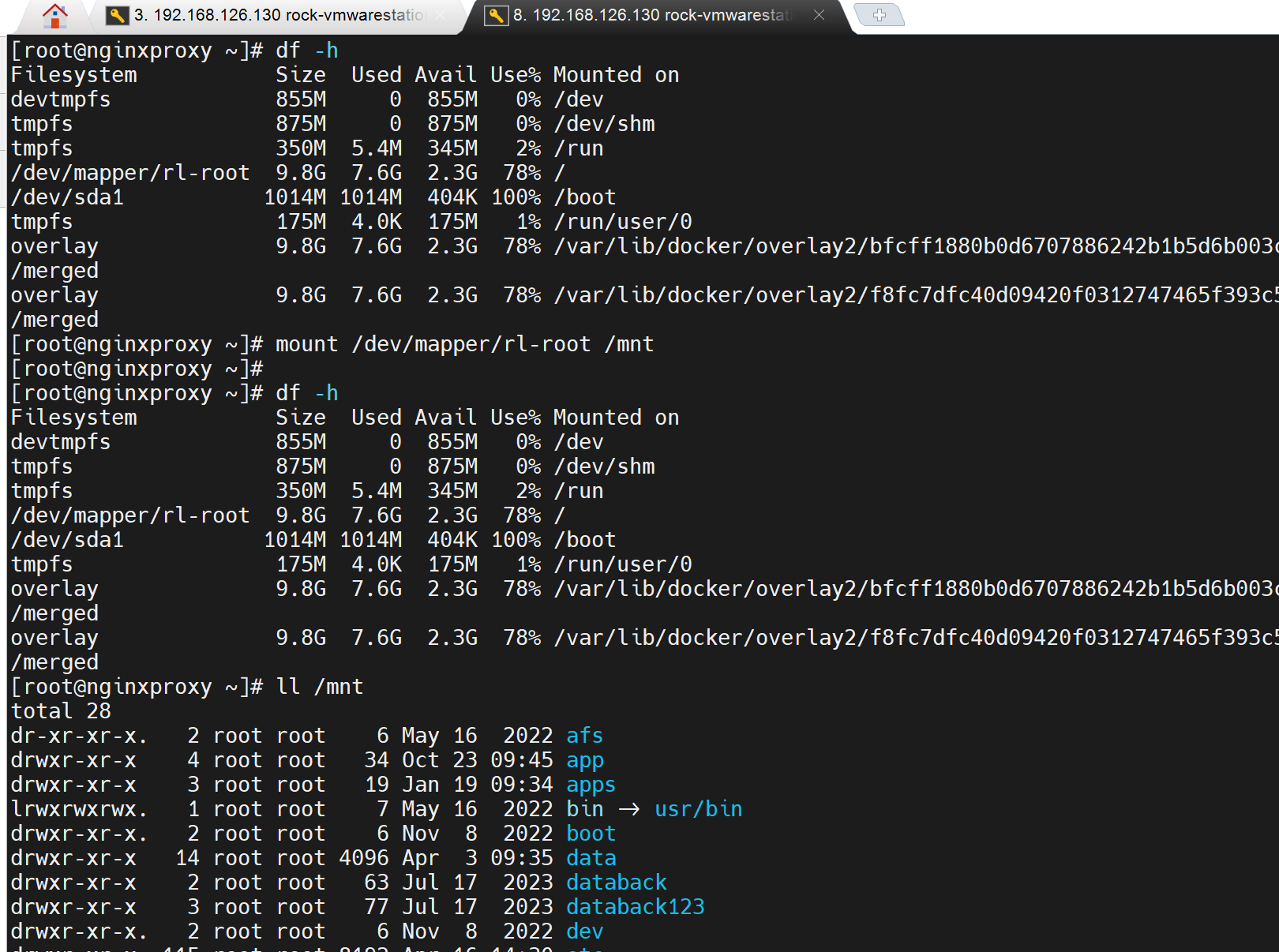Click the afs directory name in listing
This screenshot has width=1279, height=952.
click(x=584, y=736)
